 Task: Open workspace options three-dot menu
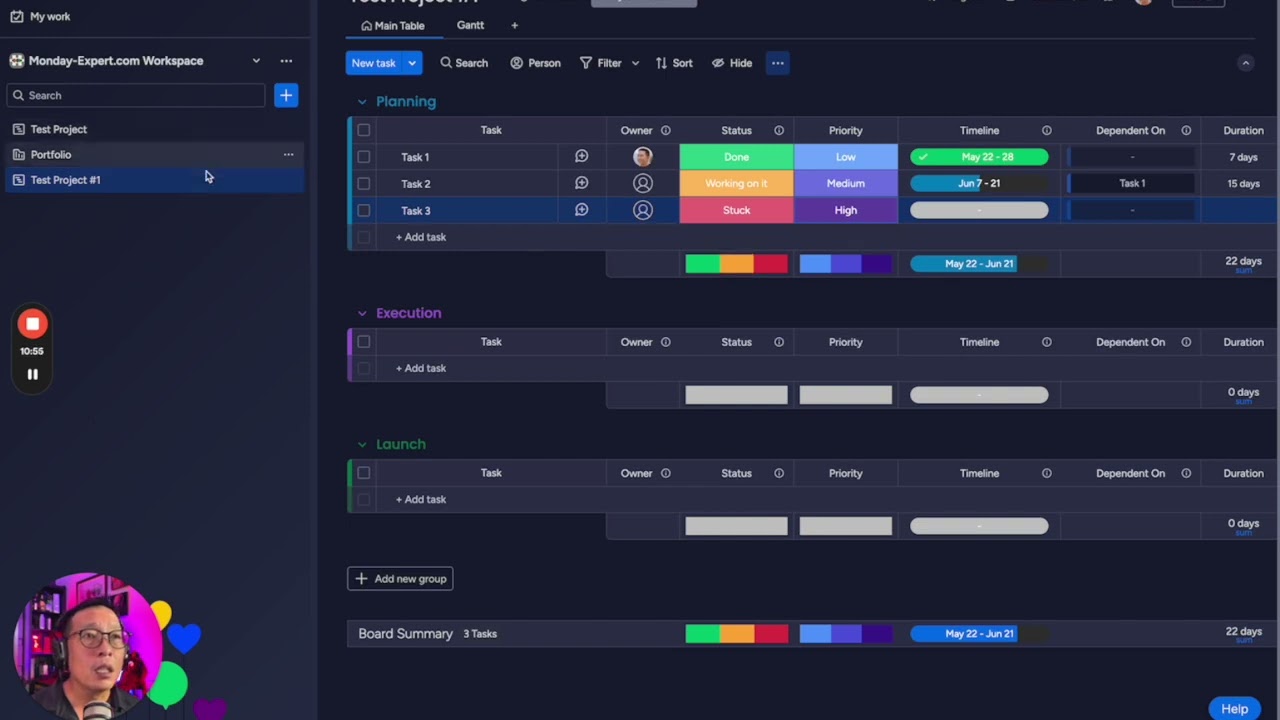[x=286, y=61]
